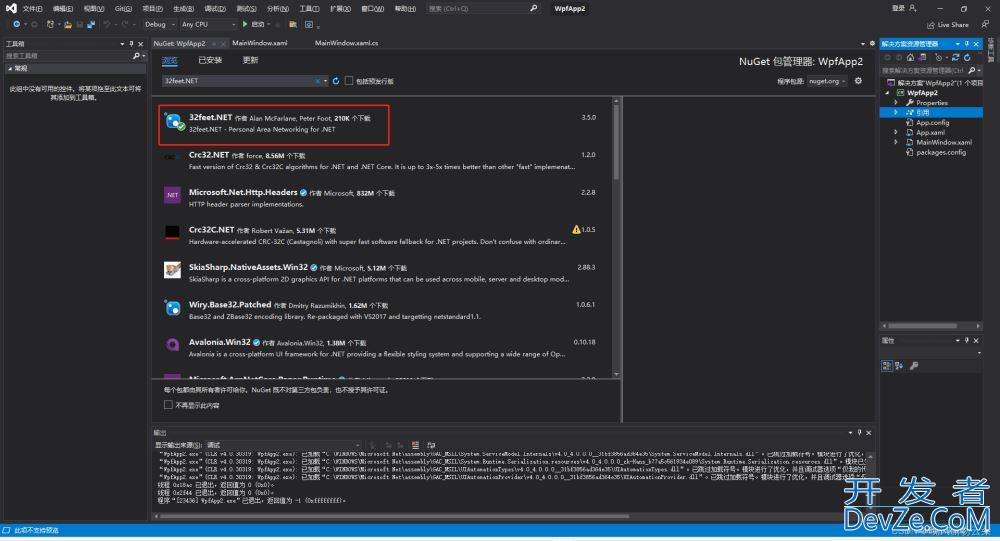Image resolution: width=1000 pixels, height=541 pixels.
Task: Click the Toolbox search input field
Action: point(68,56)
